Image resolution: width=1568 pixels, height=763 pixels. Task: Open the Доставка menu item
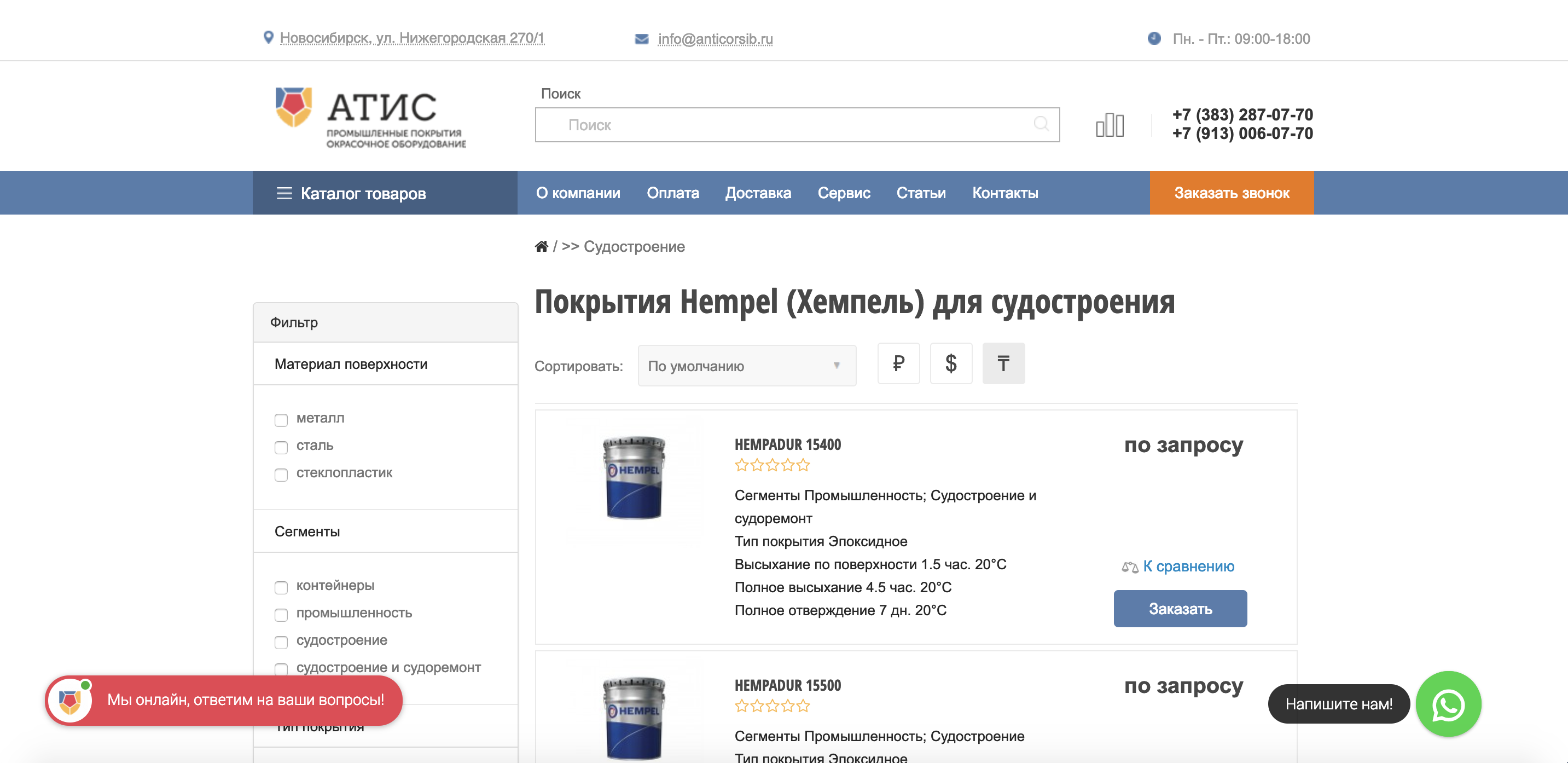(757, 193)
